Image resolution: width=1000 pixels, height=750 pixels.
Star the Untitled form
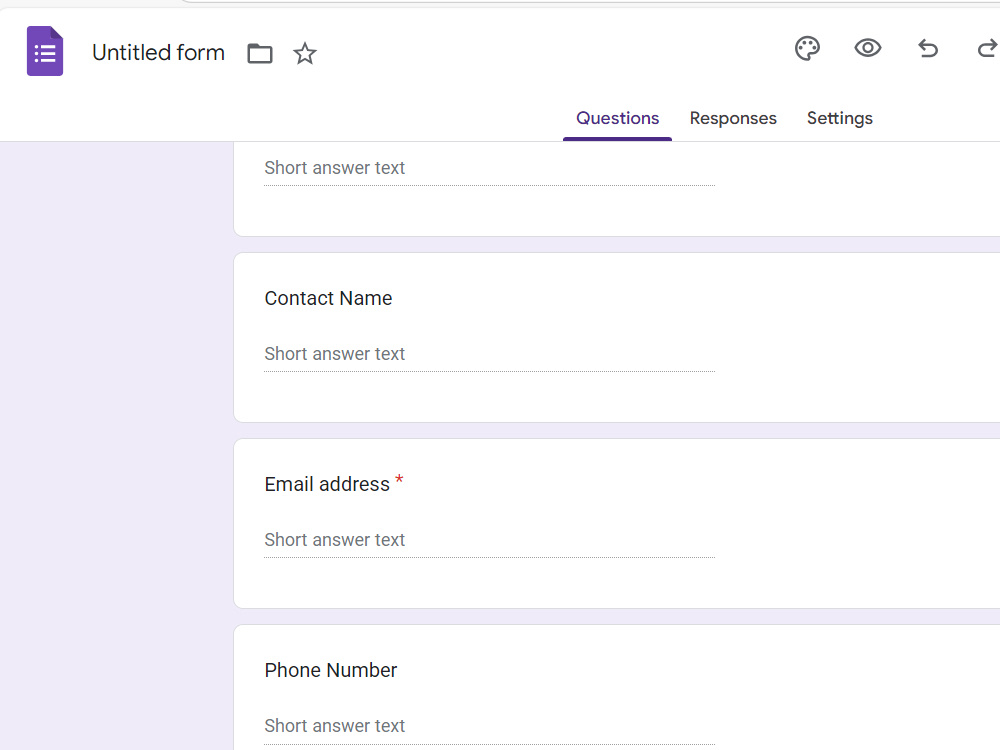305,53
